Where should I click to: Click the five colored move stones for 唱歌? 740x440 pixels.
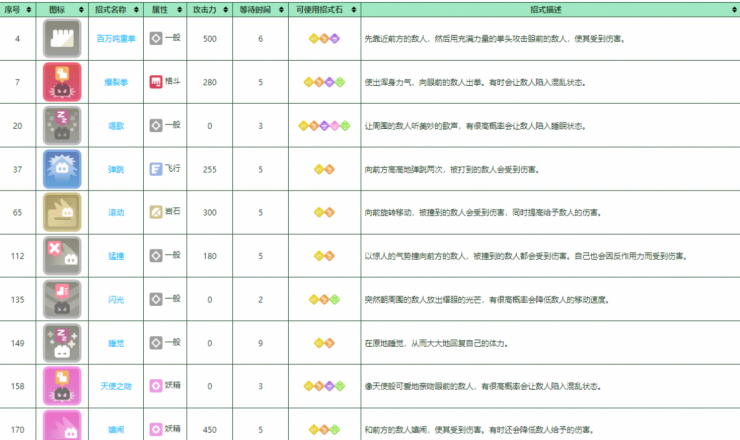tap(323, 126)
